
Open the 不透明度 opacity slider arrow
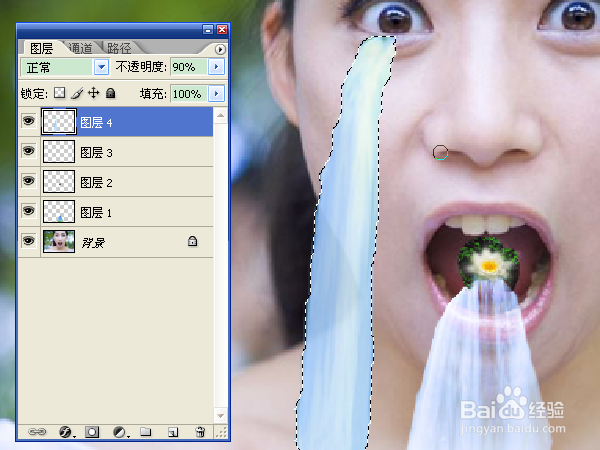[217, 67]
